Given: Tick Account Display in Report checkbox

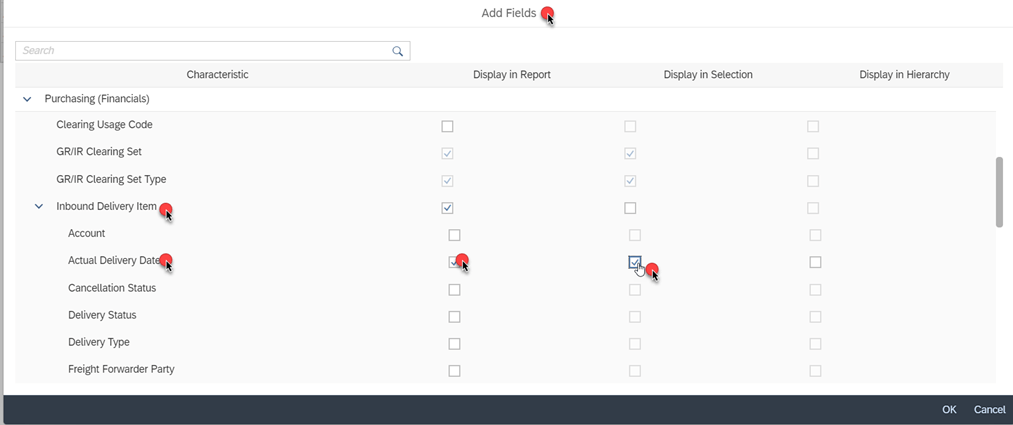Looking at the screenshot, I should 454,235.
